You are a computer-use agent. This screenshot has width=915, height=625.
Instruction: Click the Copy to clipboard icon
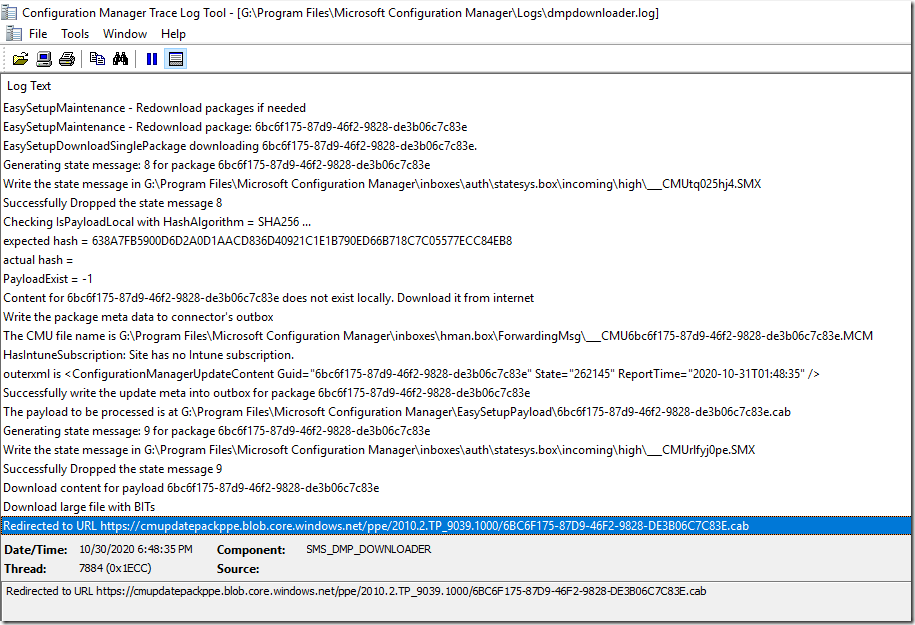point(97,59)
